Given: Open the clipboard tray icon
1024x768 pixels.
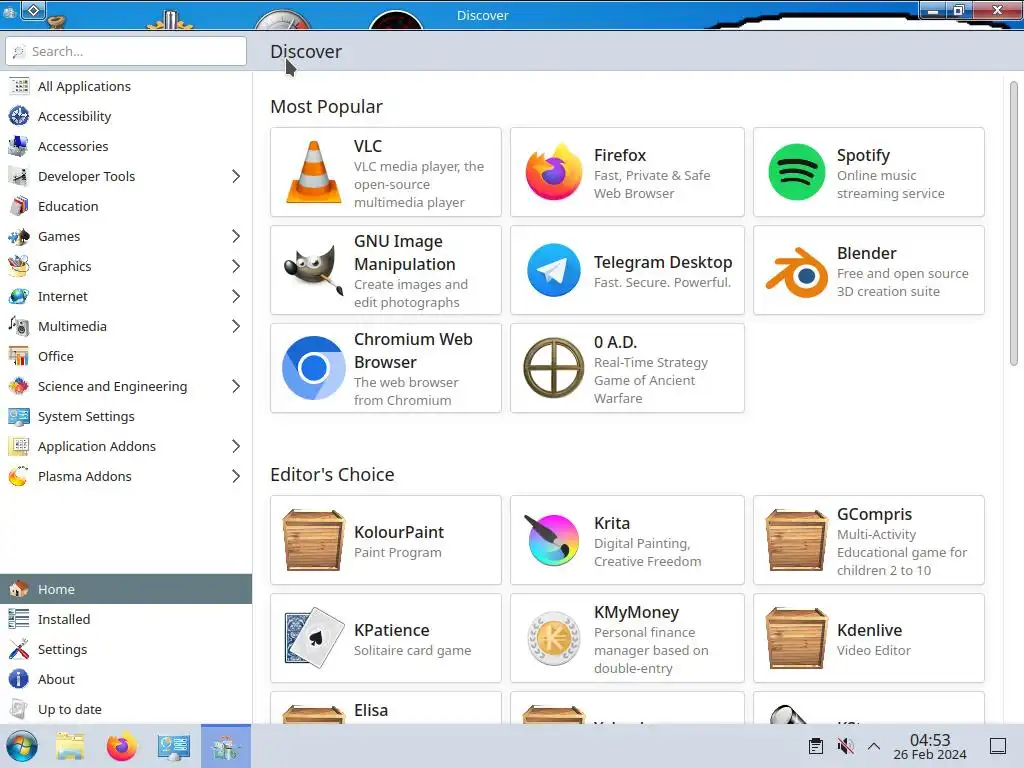Looking at the screenshot, I should click(816, 746).
